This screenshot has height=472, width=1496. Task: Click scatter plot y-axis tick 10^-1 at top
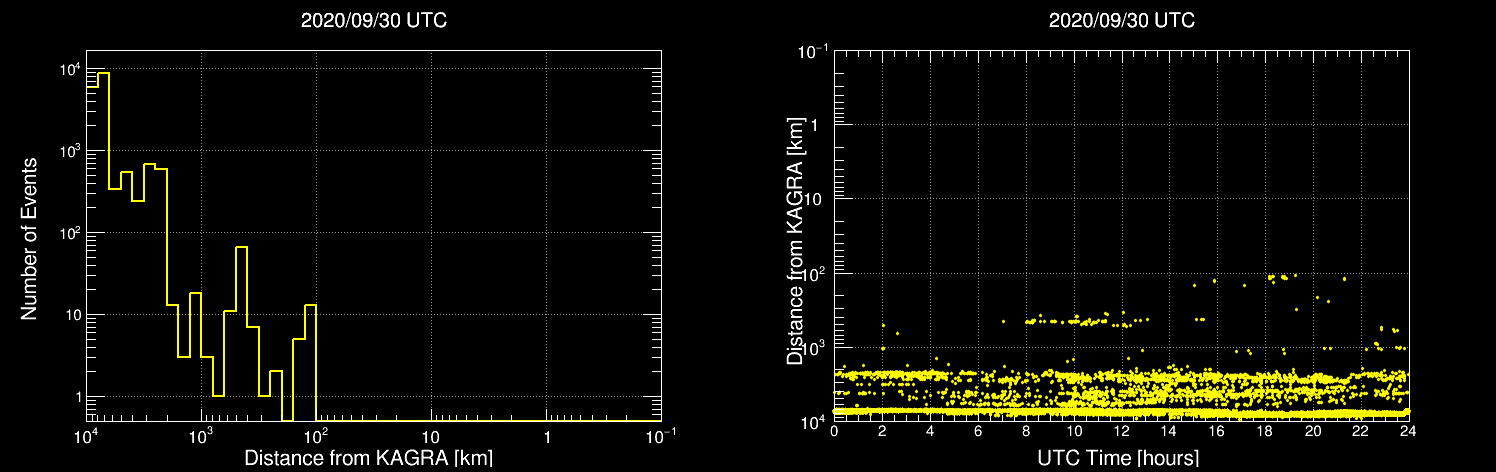click(x=814, y=50)
